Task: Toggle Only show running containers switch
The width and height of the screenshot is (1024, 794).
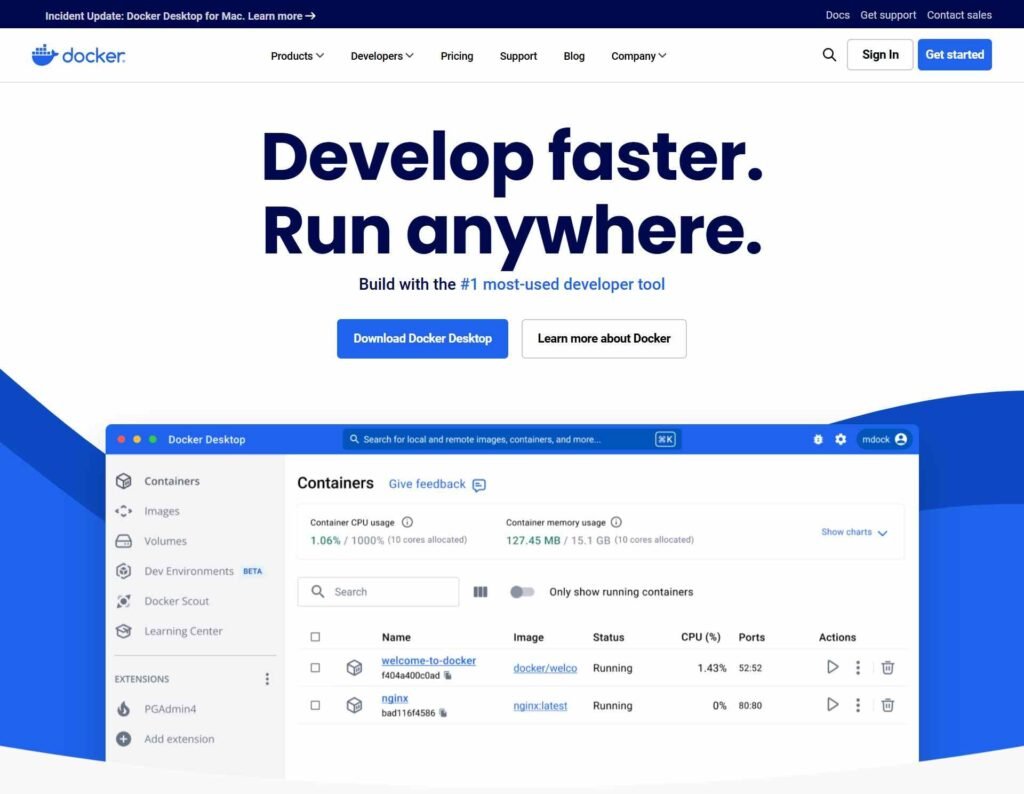Action: click(522, 592)
